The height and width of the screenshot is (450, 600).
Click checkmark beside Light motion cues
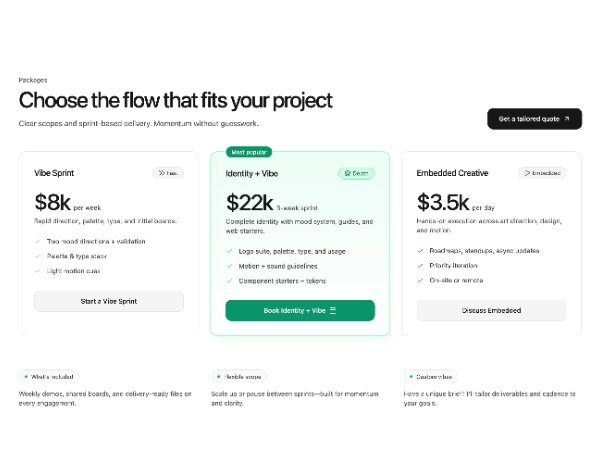pos(38,270)
